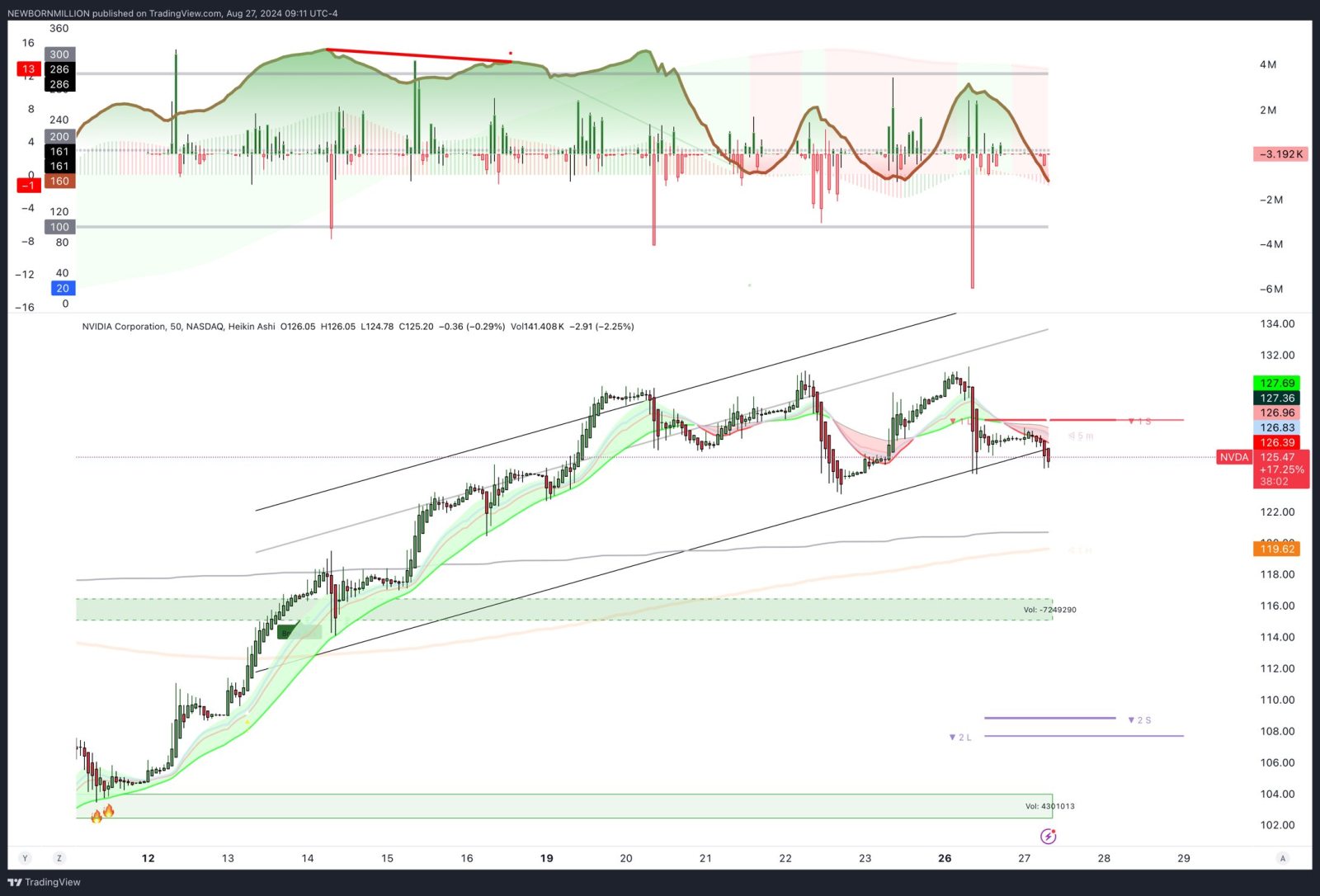Click the NVDA symbol tag on price line
1320x896 pixels.
coord(1233,457)
